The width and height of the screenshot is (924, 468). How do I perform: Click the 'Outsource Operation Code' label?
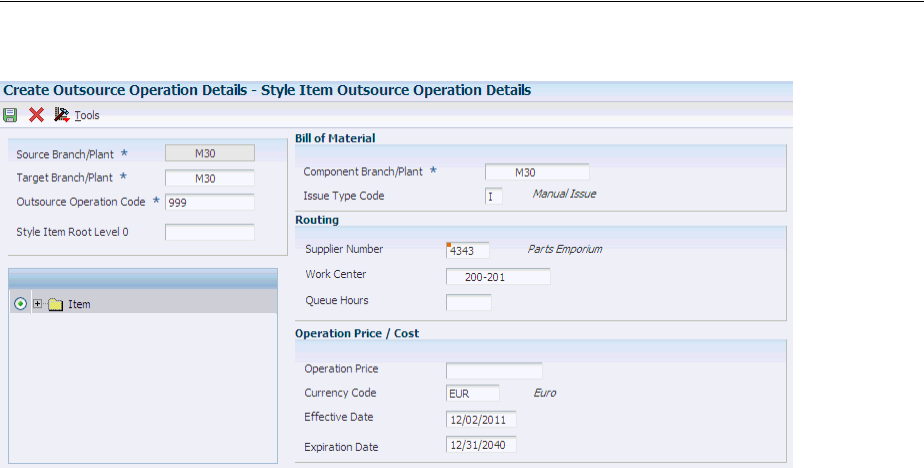pos(81,202)
